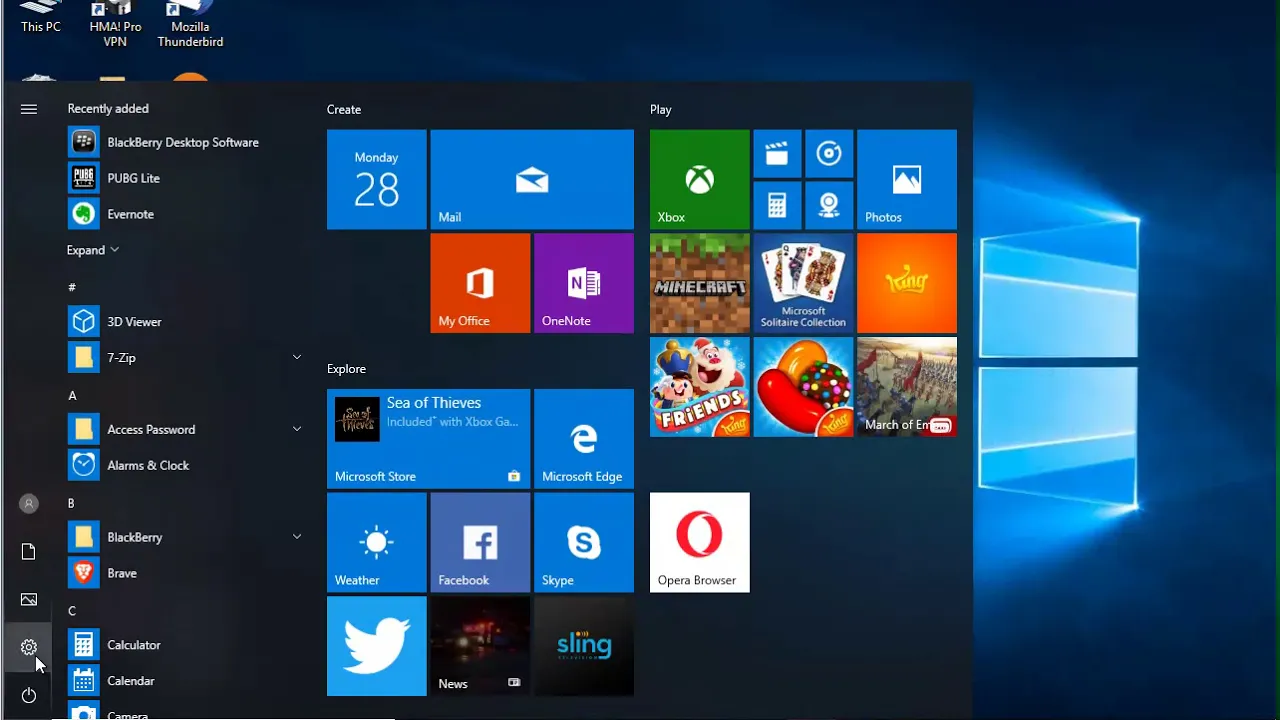Expand the BlackBerry folder
The width and height of the screenshot is (1280, 720).
[x=297, y=537]
